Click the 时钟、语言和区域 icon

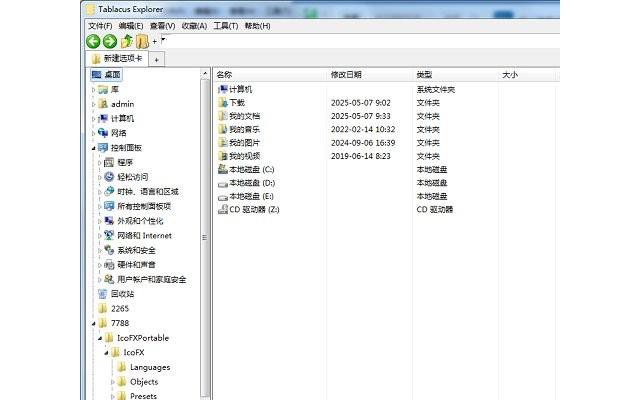pos(109,191)
